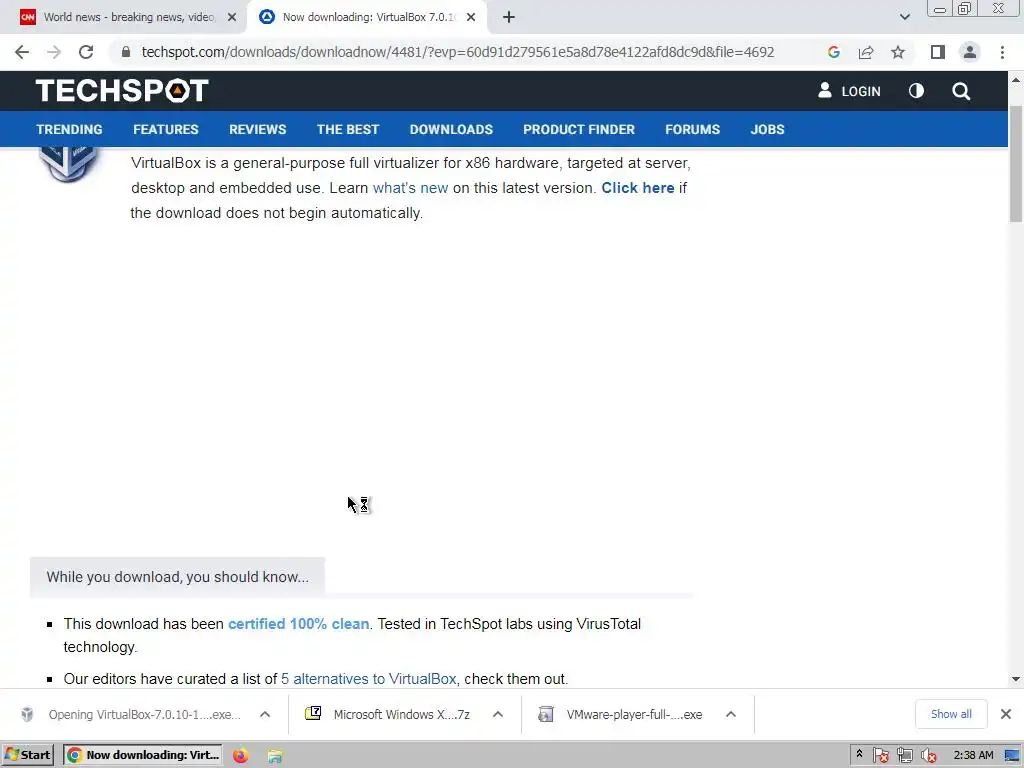Click the While you download heading
The width and height of the screenshot is (1024, 768).
[178, 577]
